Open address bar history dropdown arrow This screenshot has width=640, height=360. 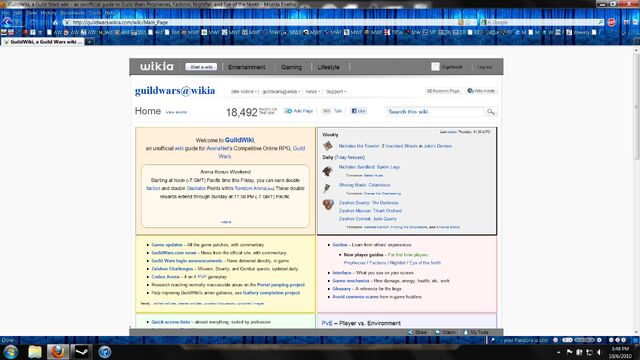point(475,22)
